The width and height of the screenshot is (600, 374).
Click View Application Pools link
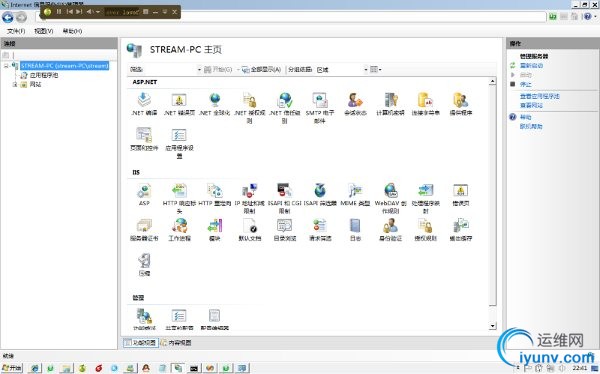540,96
